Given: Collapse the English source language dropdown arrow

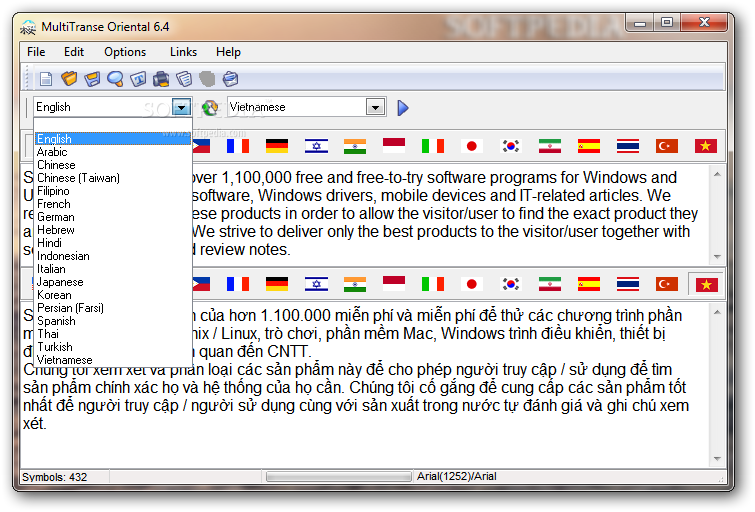Looking at the screenshot, I should 182,107.
